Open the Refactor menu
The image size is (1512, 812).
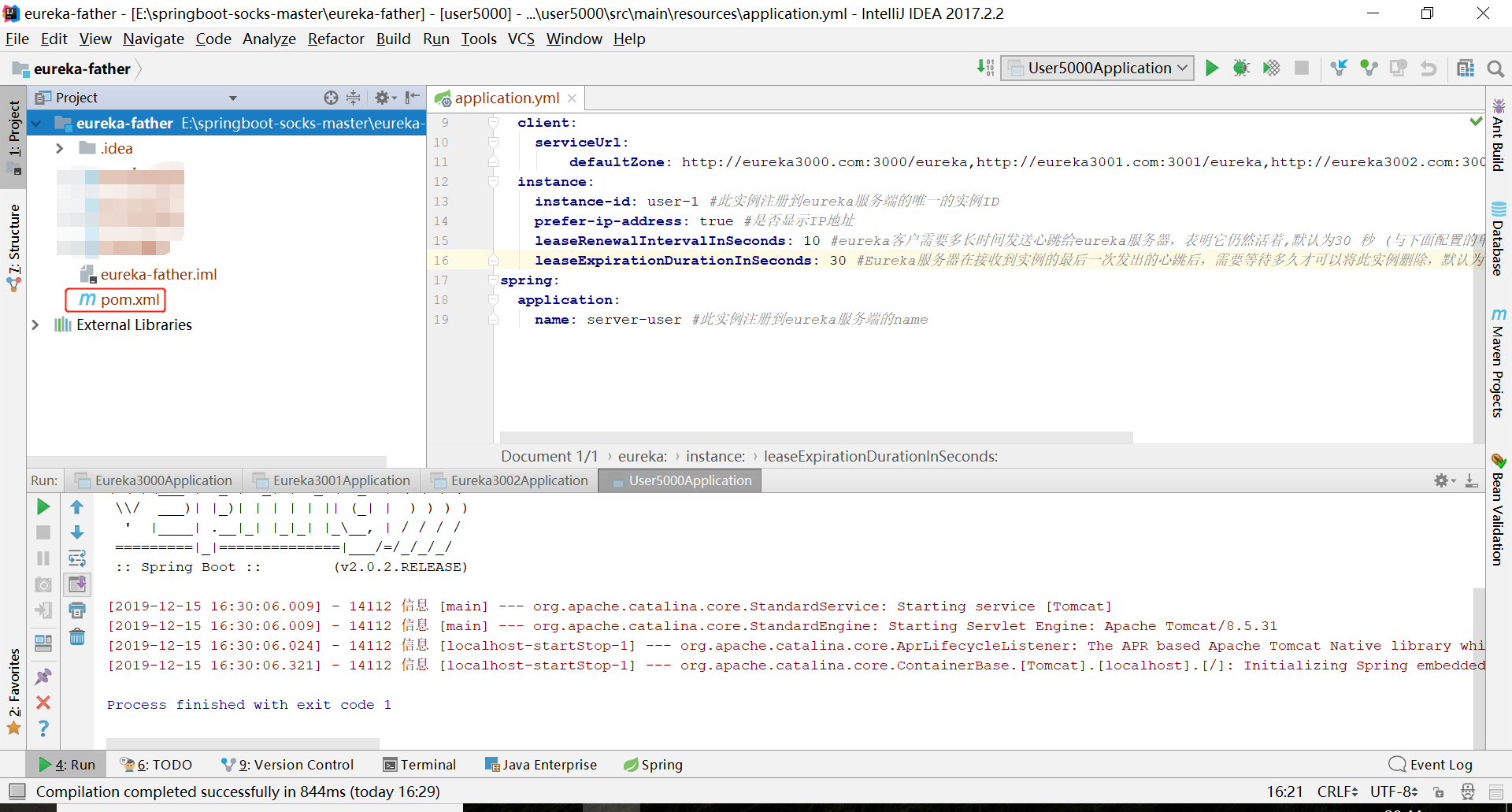(x=336, y=39)
